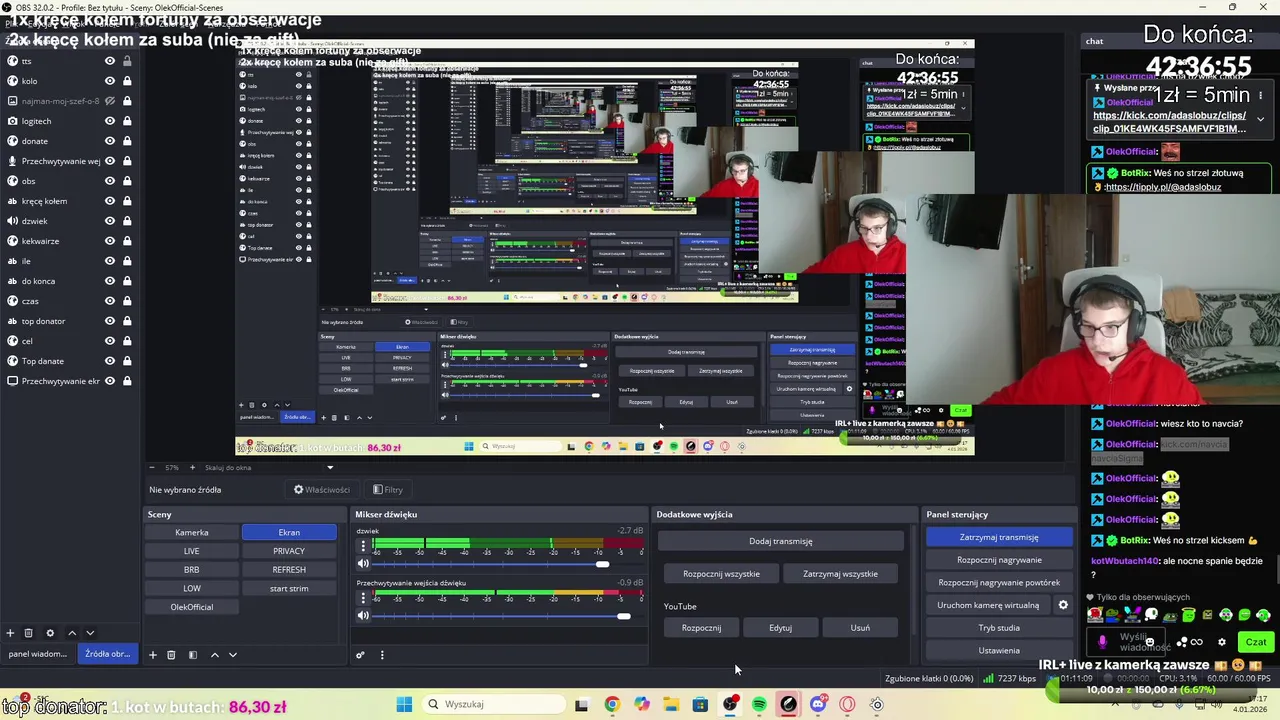The width and height of the screenshot is (1280, 720).
Task: Open virtual camera settings gear icon
Action: (x=1063, y=605)
